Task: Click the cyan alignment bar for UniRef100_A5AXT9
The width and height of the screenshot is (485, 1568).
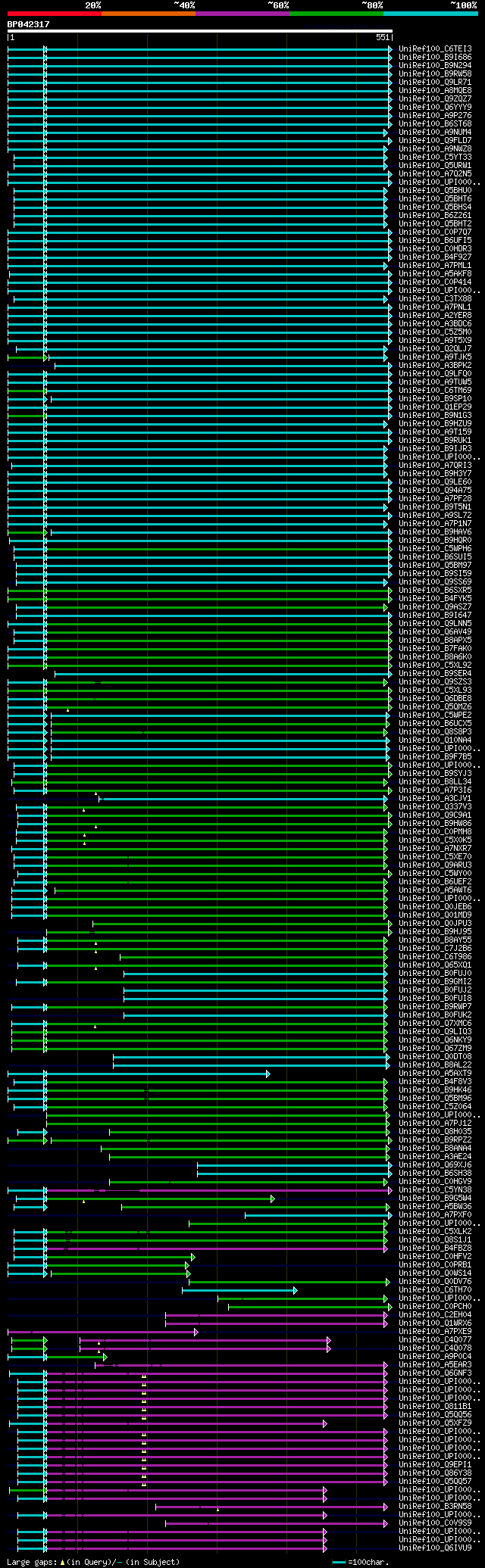Action: click(x=139, y=1074)
